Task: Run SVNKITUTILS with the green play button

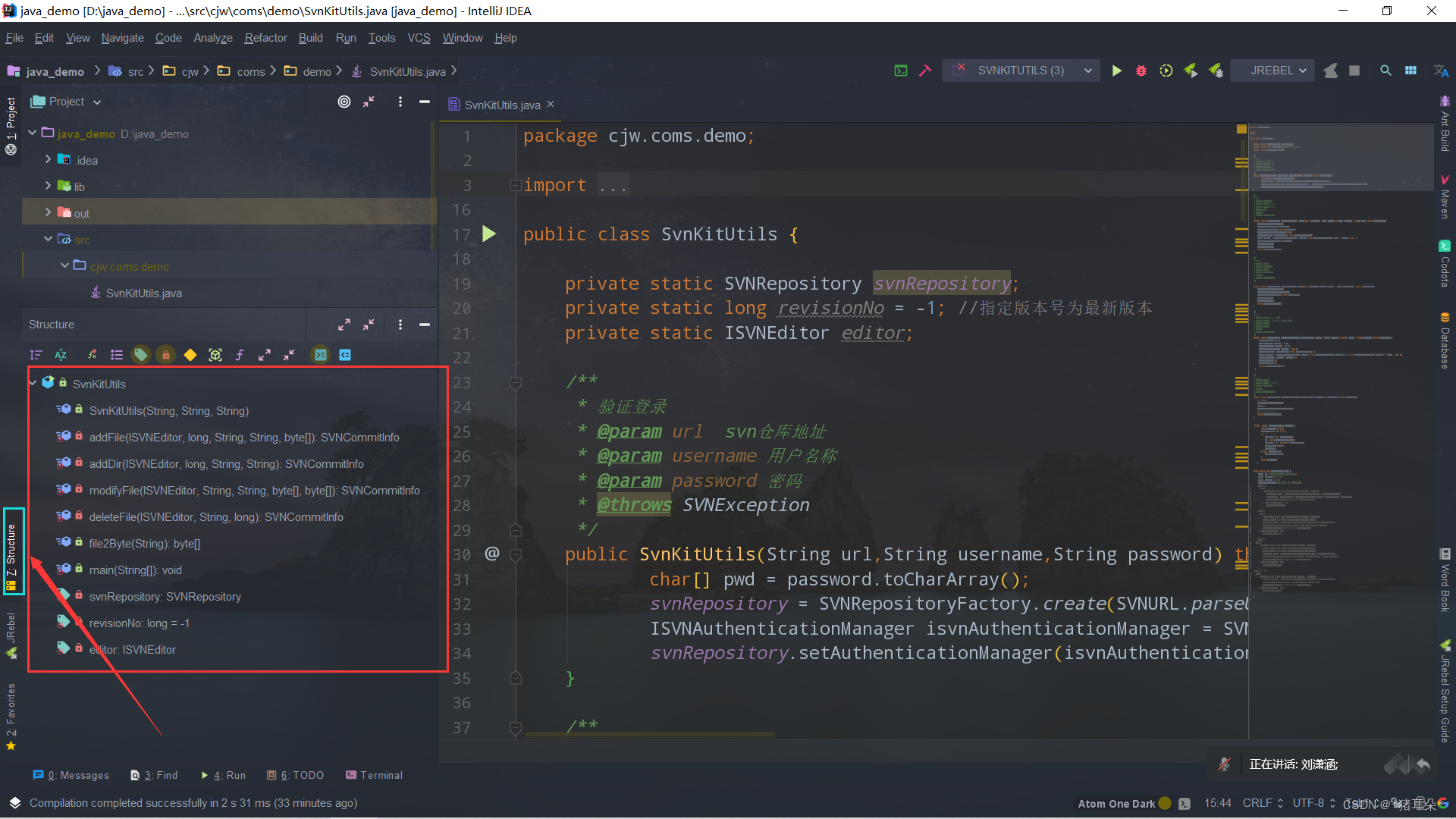Action: click(x=1116, y=71)
